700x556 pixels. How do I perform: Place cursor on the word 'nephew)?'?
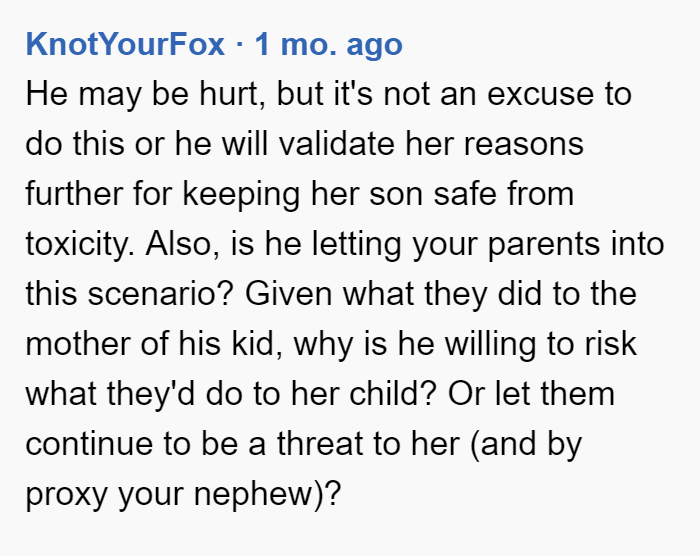pos(267,495)
